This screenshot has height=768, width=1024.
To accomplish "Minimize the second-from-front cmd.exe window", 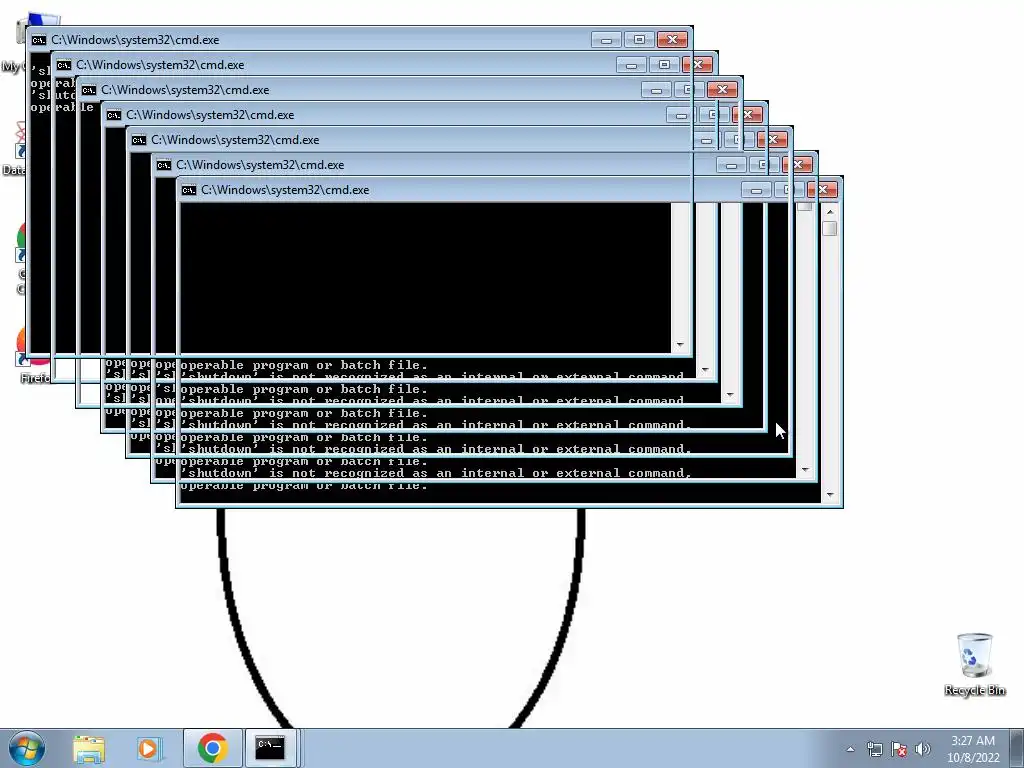I will coord(731,165).
